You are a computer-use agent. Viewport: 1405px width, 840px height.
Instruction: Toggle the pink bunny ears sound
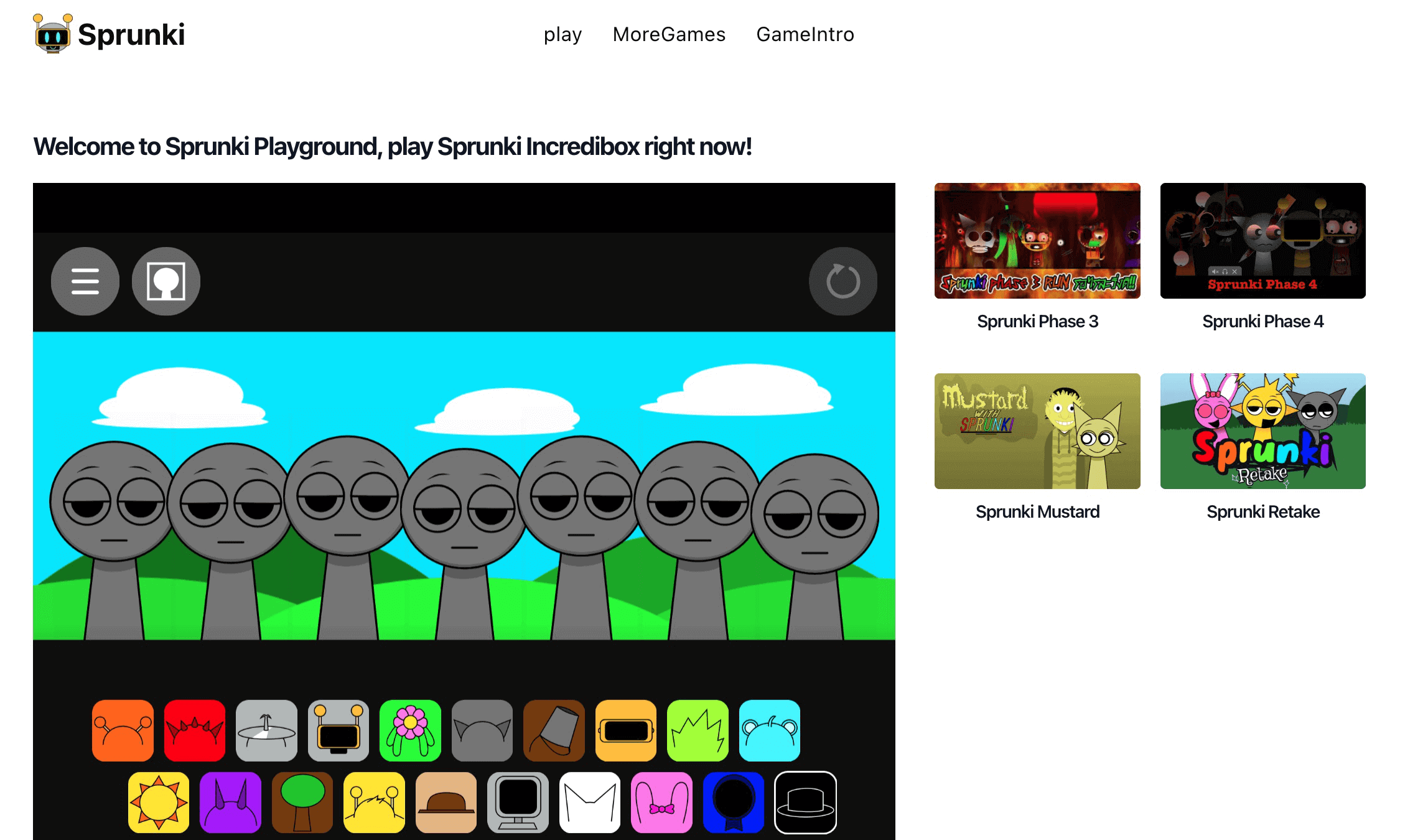pyautogui.click(x=662, y=801)
